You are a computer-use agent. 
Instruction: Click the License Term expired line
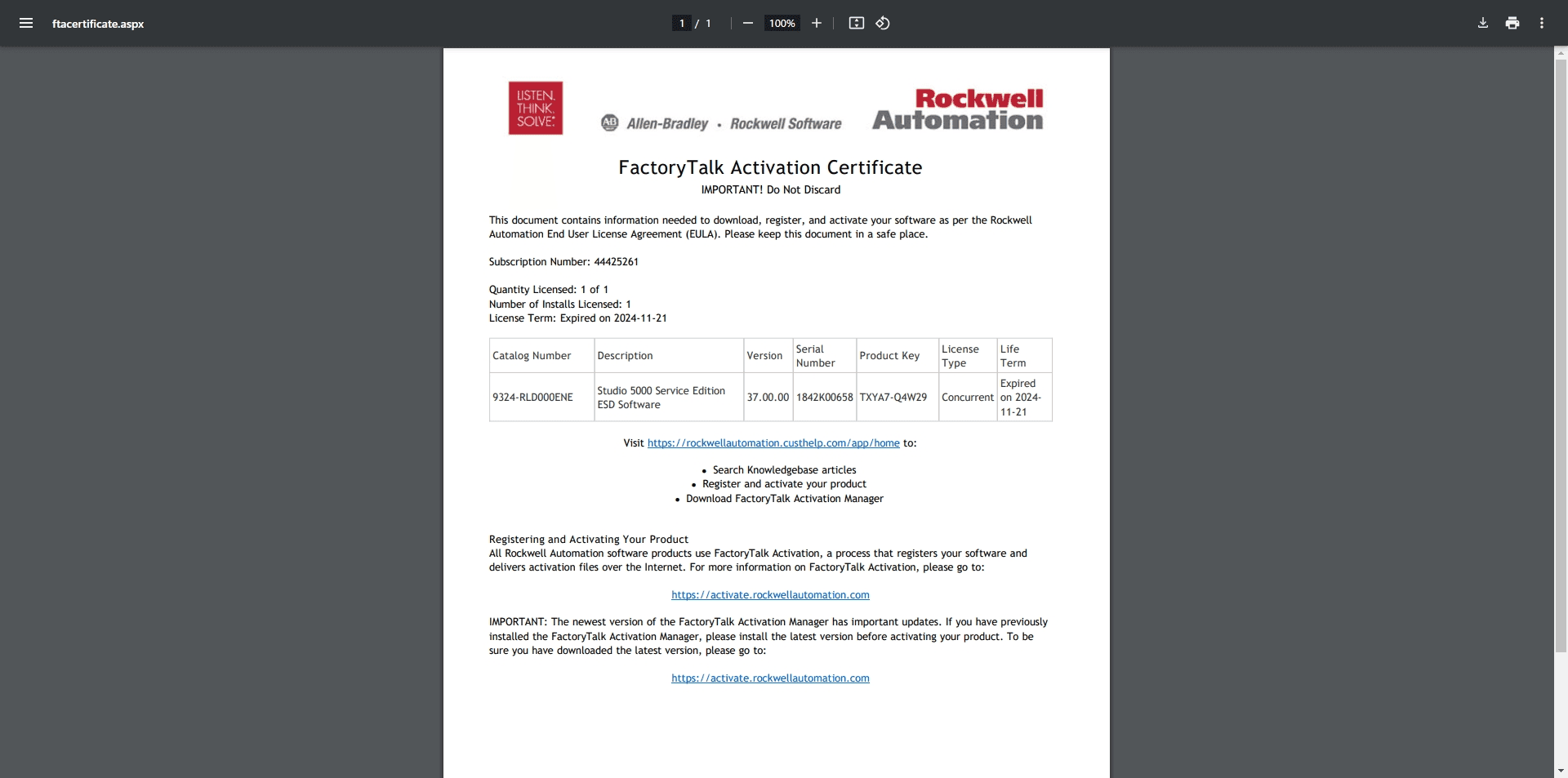(x=577, y=318)
